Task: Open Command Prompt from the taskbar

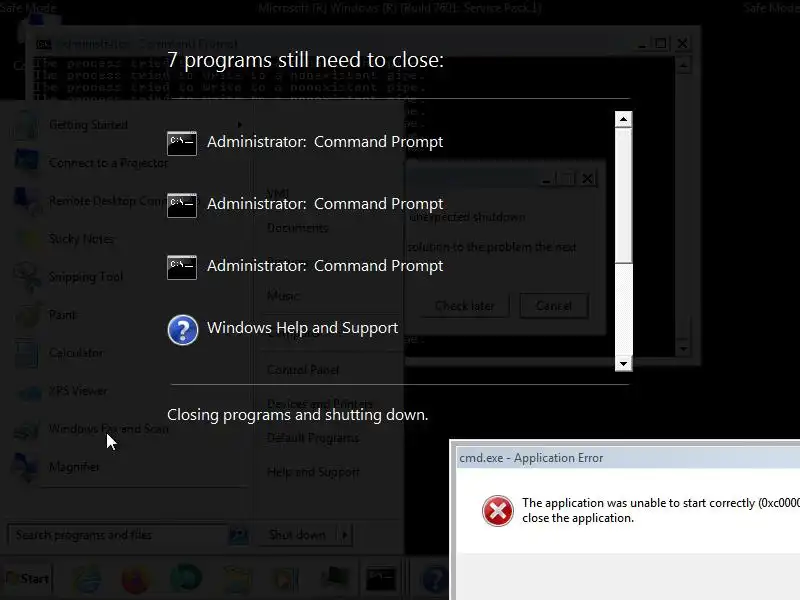Action: pyautogui.click(x=381, y=579)
